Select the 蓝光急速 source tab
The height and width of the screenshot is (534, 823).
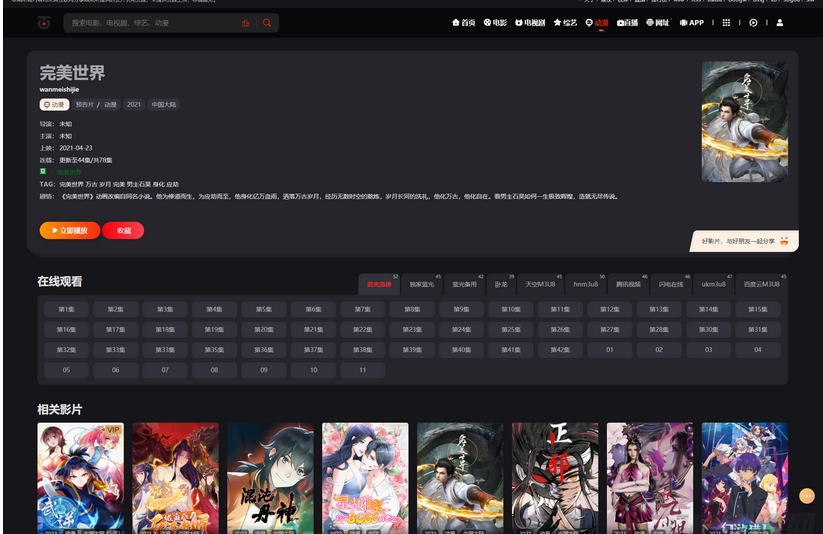click(x=379, y=284)
